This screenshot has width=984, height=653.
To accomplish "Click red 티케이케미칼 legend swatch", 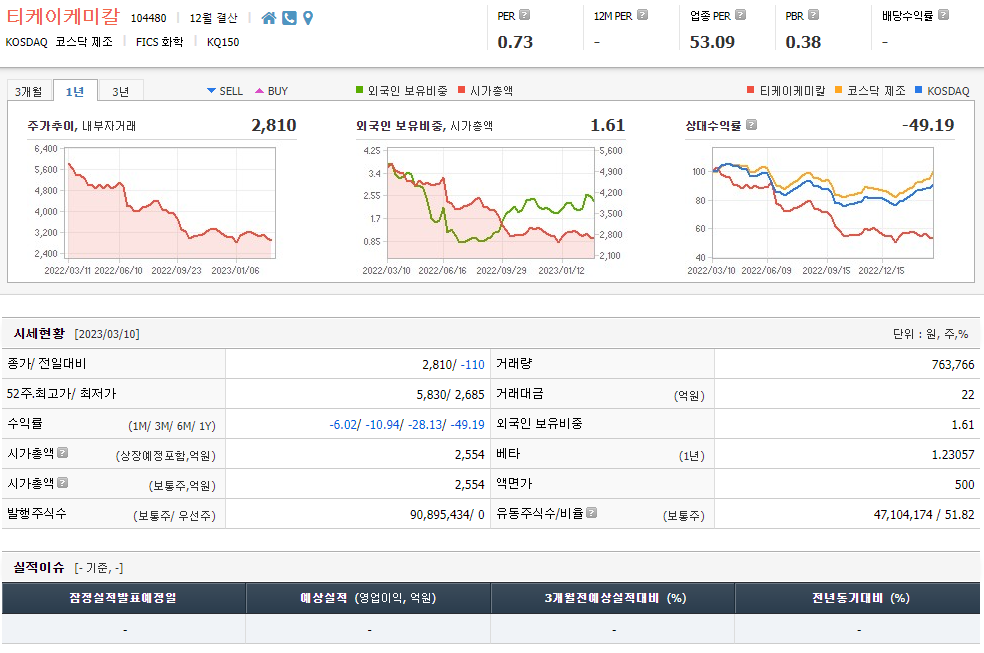I will click(751, 90).
